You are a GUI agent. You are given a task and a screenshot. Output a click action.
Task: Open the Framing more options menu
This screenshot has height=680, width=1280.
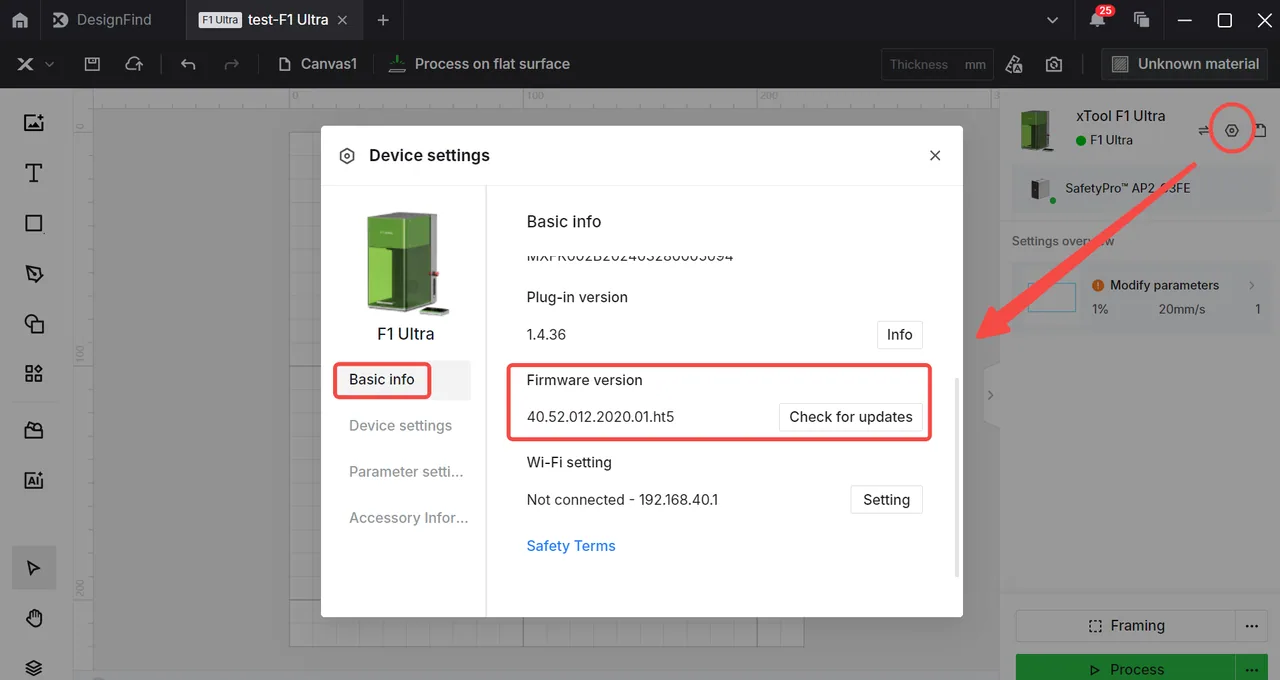(x=1251, y=626)
